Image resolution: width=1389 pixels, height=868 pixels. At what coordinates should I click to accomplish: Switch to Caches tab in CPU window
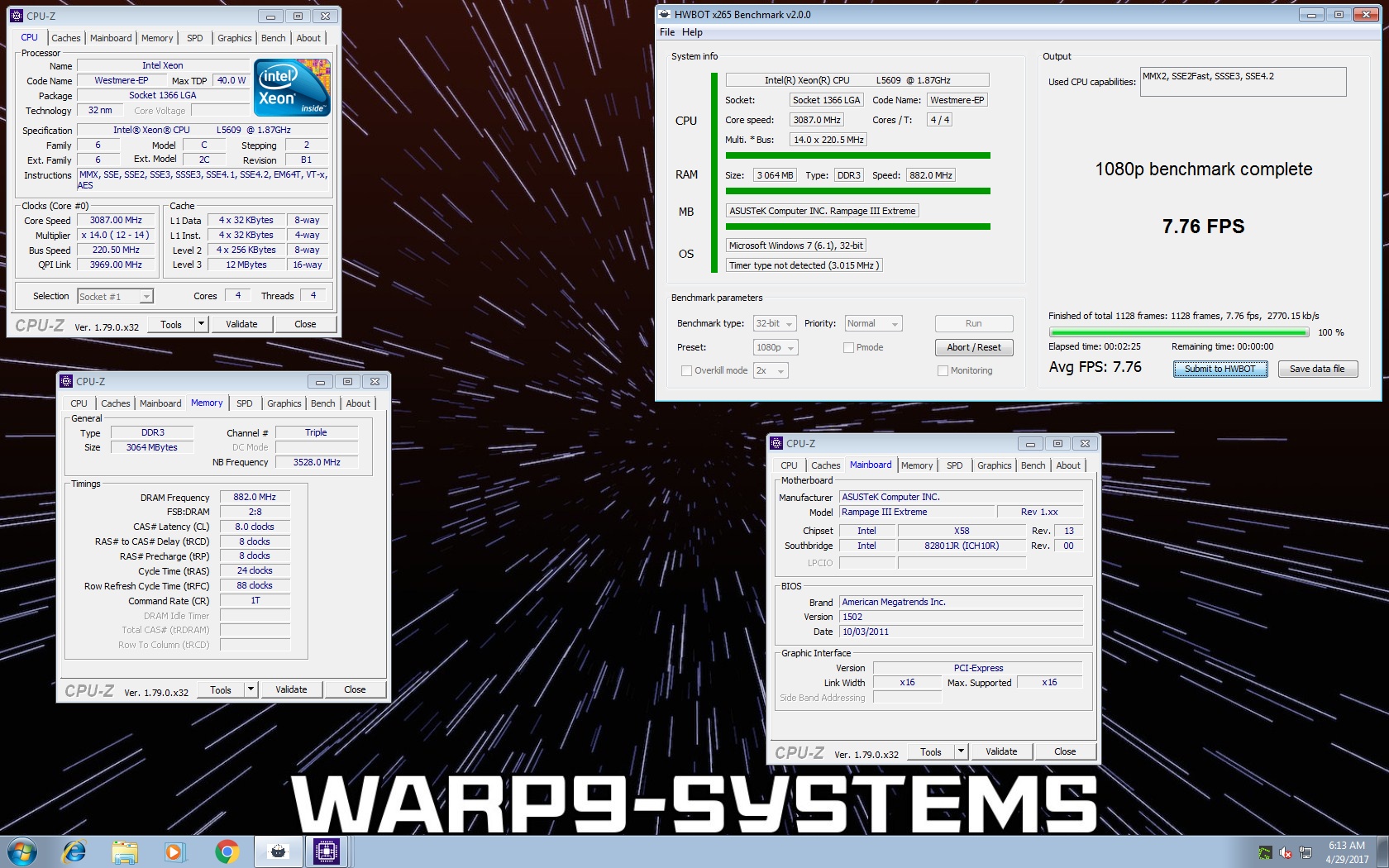66,38
